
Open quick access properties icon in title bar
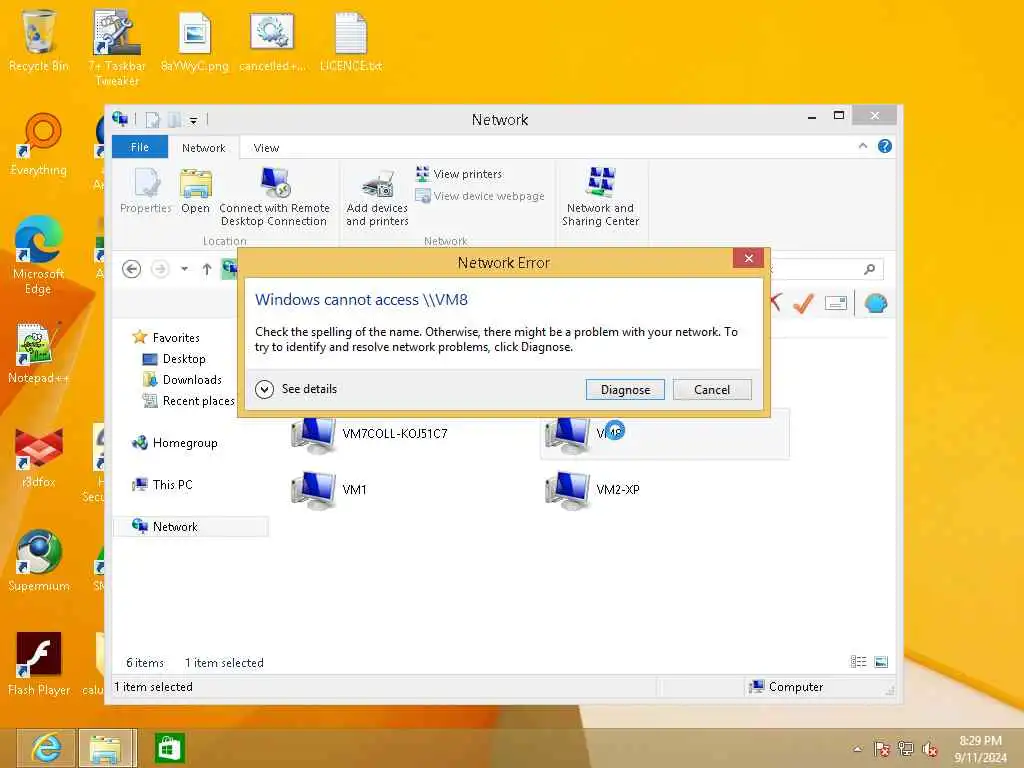tap(152, 120)
